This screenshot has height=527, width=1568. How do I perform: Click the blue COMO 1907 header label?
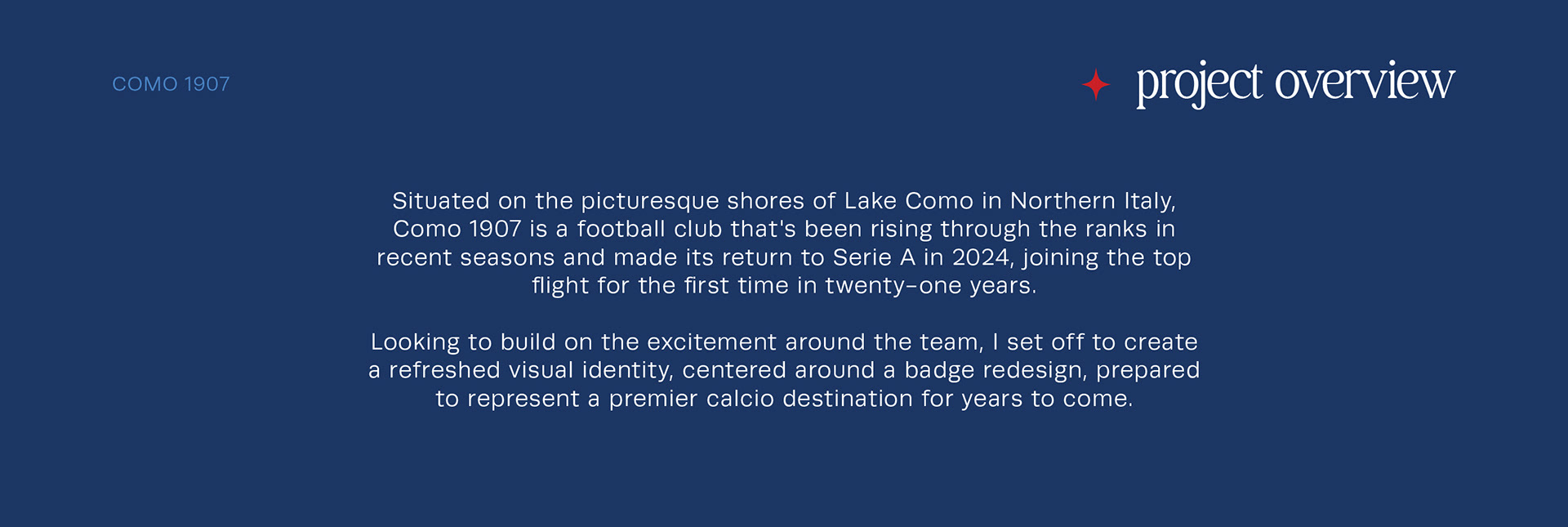point(171,84)
